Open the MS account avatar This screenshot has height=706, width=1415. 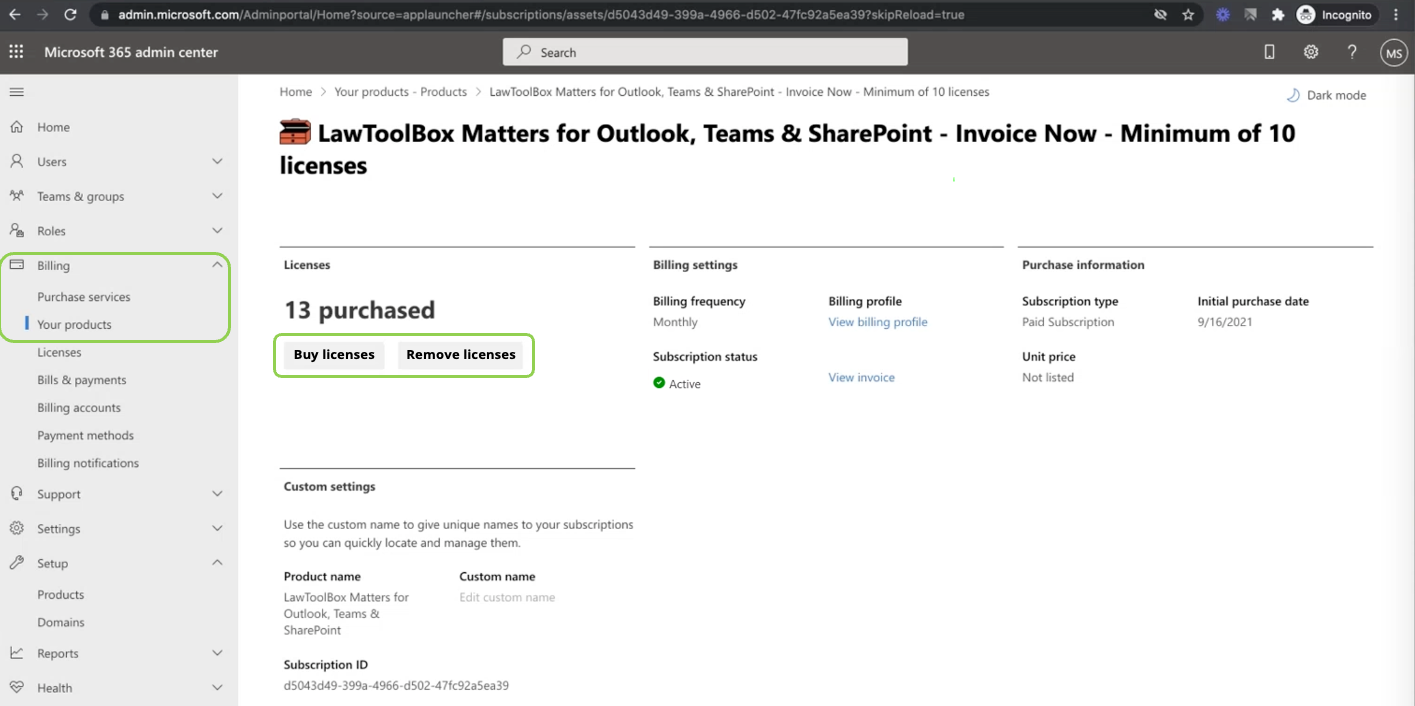(x=1394, y=53)
